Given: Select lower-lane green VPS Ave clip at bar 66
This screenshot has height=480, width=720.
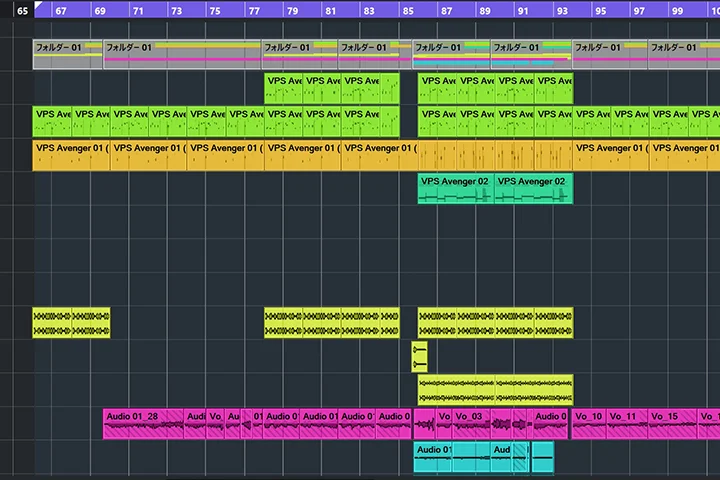Looking at the screenshot, I should pos(52,122).
